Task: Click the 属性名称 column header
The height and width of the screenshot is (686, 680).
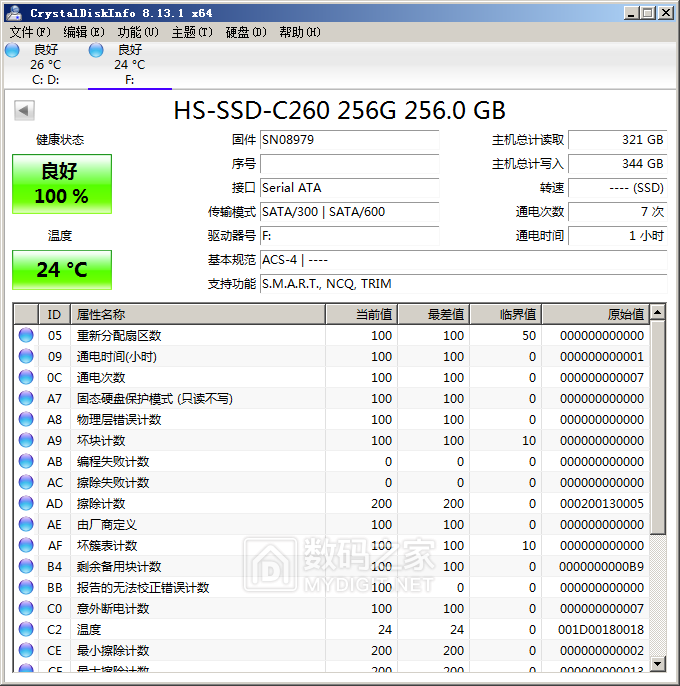Action: pos(198,315)
